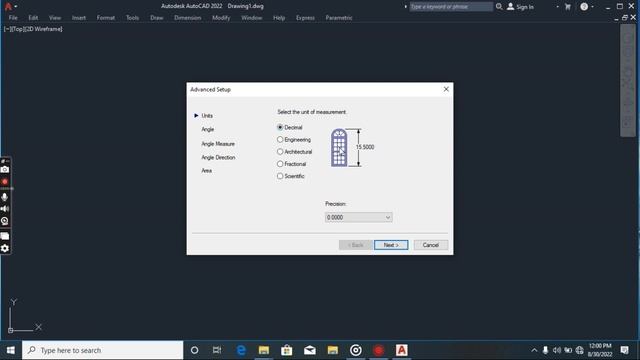Click the Type here to search box
This screenshot has width=640, height=360.
[x=102, y=350]
